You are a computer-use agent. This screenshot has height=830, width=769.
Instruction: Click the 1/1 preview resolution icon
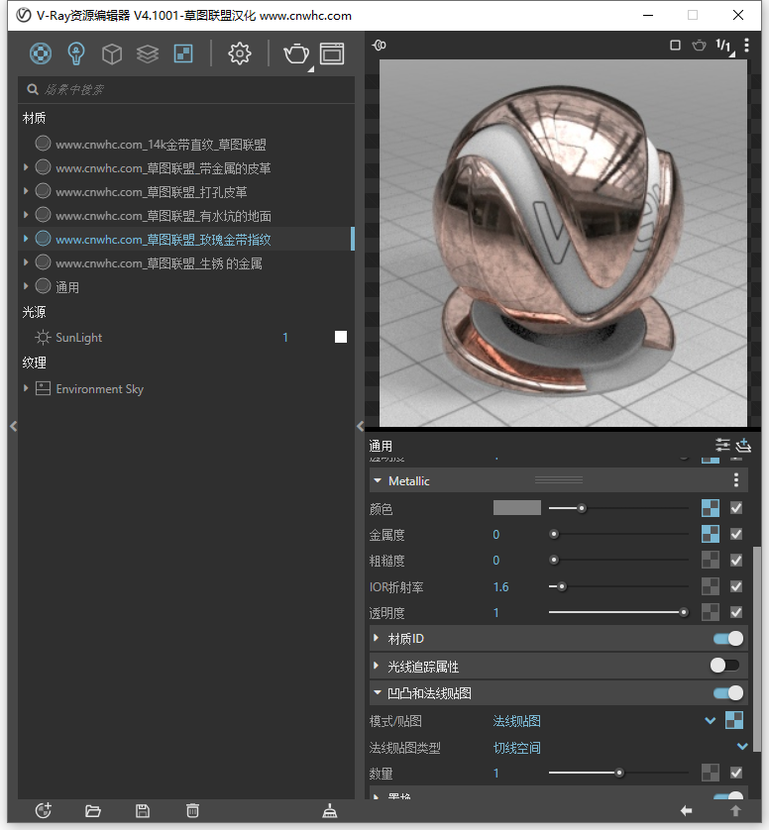[x=723, y=46]
